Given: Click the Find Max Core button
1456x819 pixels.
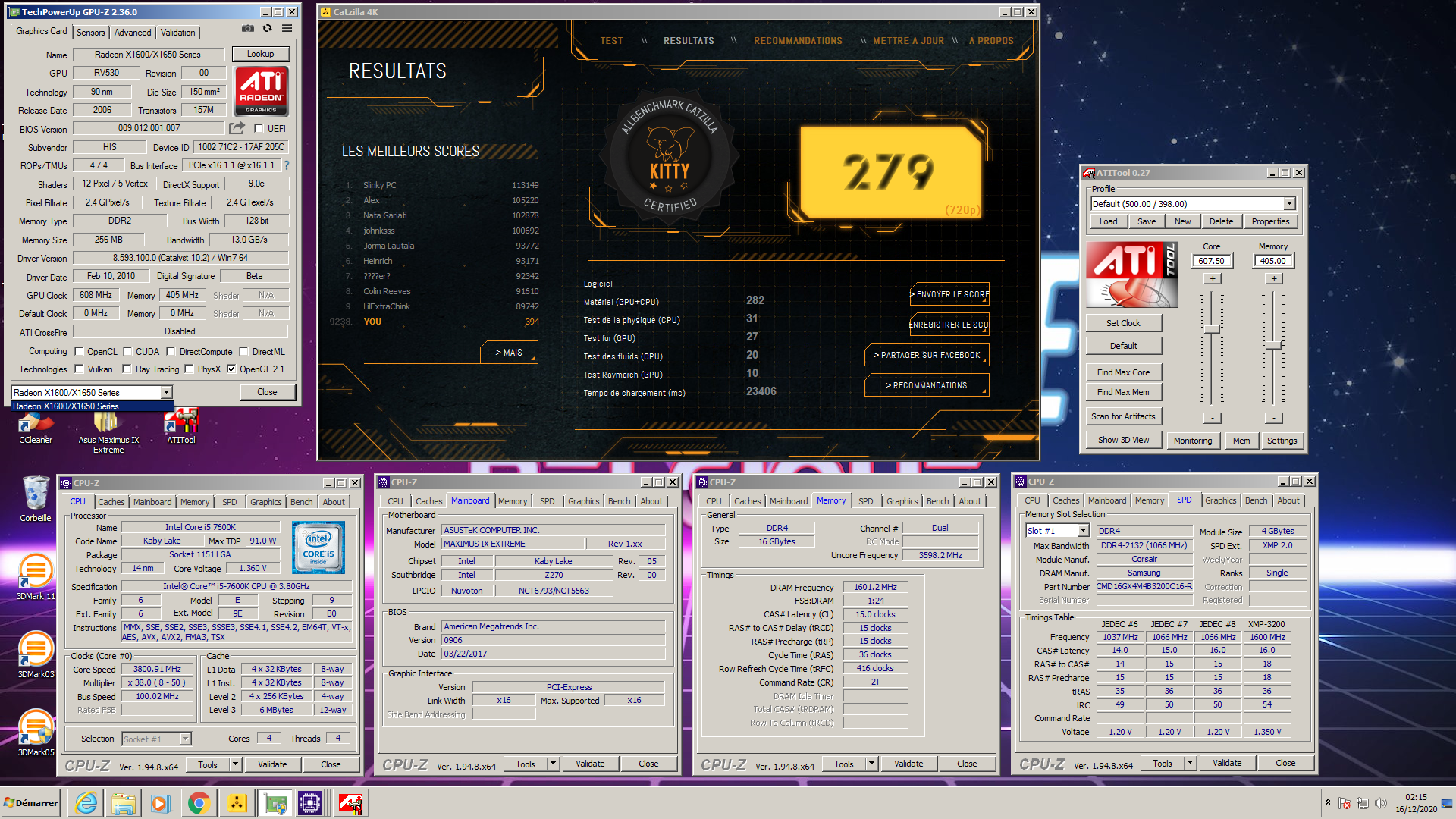Looking at the screenshot, I should pos(1123,372).
